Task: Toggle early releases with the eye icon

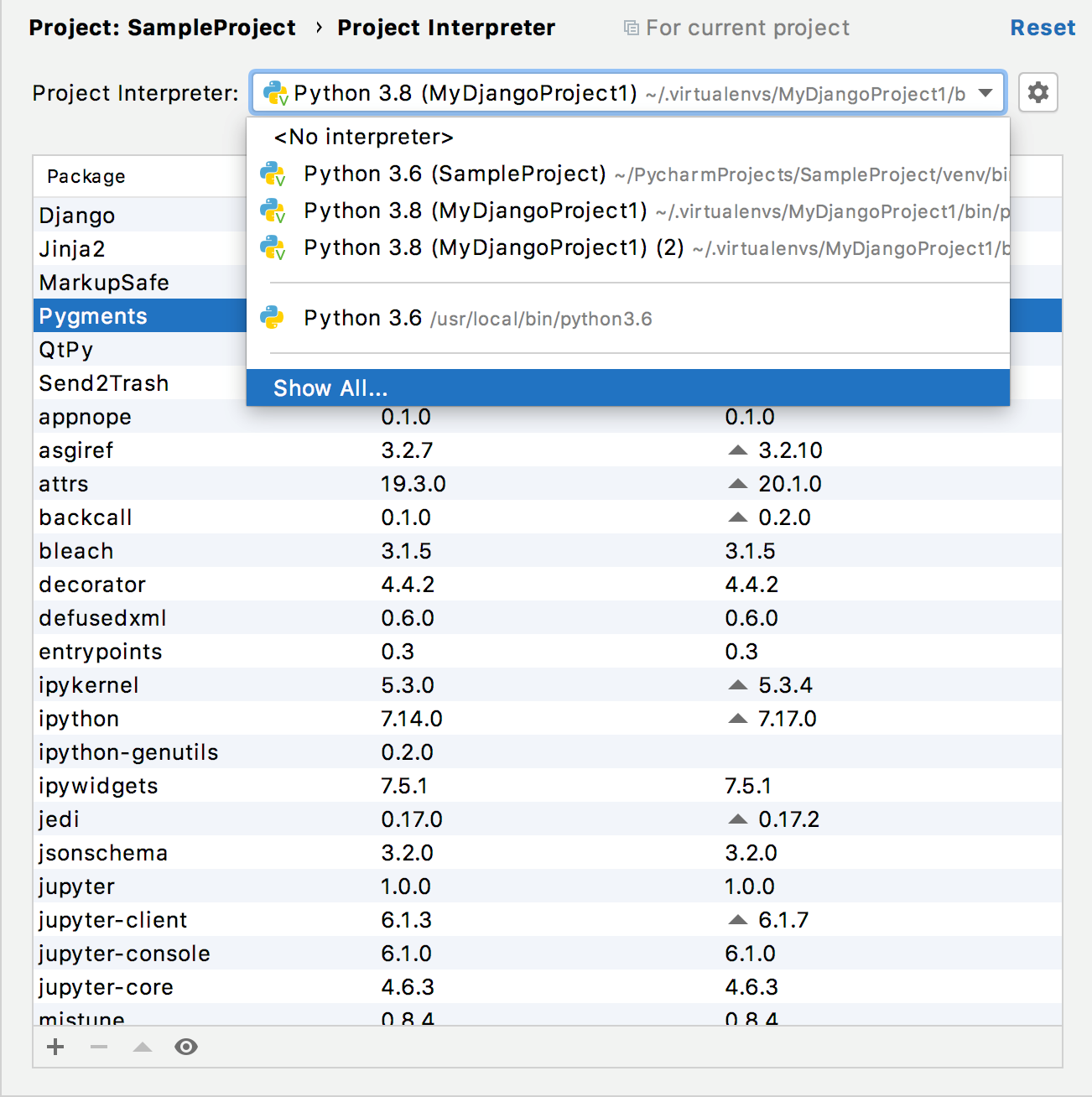Action: coord(186,1046)
